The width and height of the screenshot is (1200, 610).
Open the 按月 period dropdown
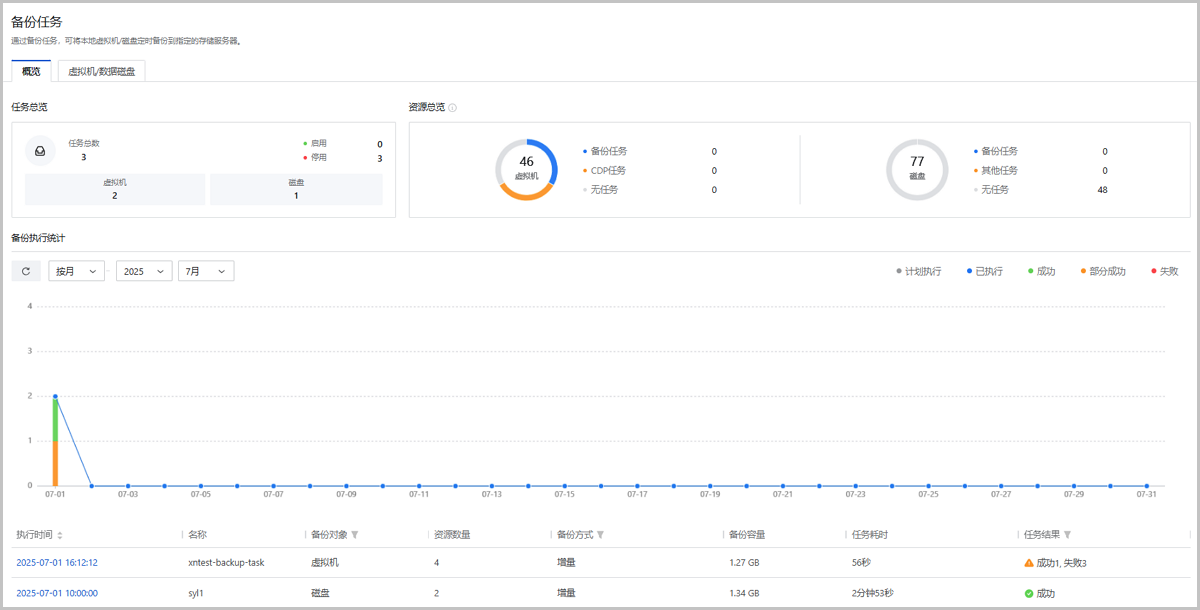coord(76,271)
